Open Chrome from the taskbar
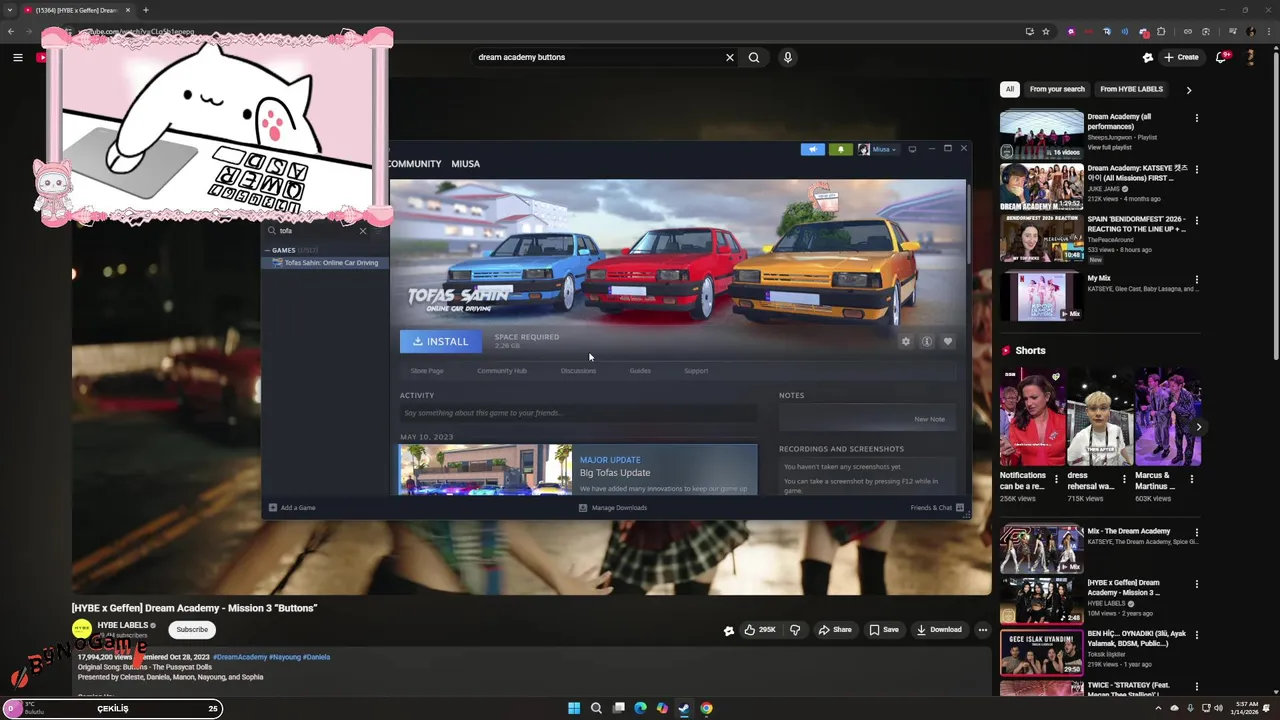This screenshot has height=720, width=1280. point(706,708)
